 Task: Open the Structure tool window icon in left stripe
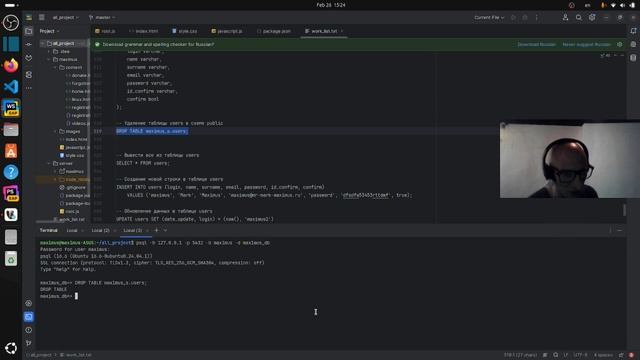click(29, 74)
